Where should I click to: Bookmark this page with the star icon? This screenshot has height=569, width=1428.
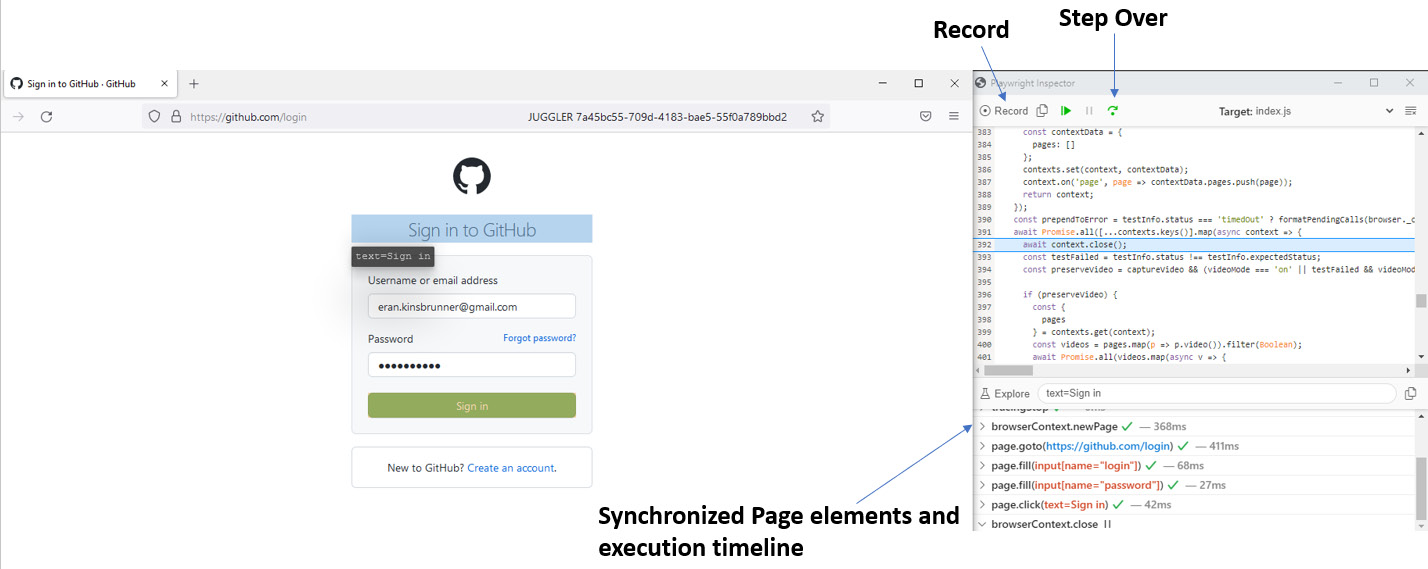pyautogui.click(x=817, y=117)
